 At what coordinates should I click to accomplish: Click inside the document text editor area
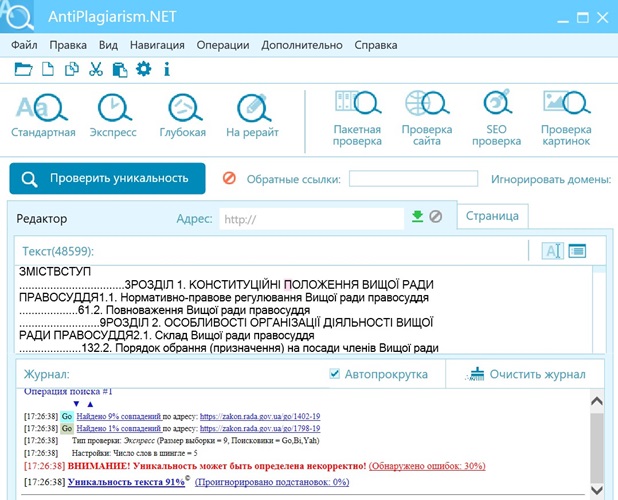[303, 309]
